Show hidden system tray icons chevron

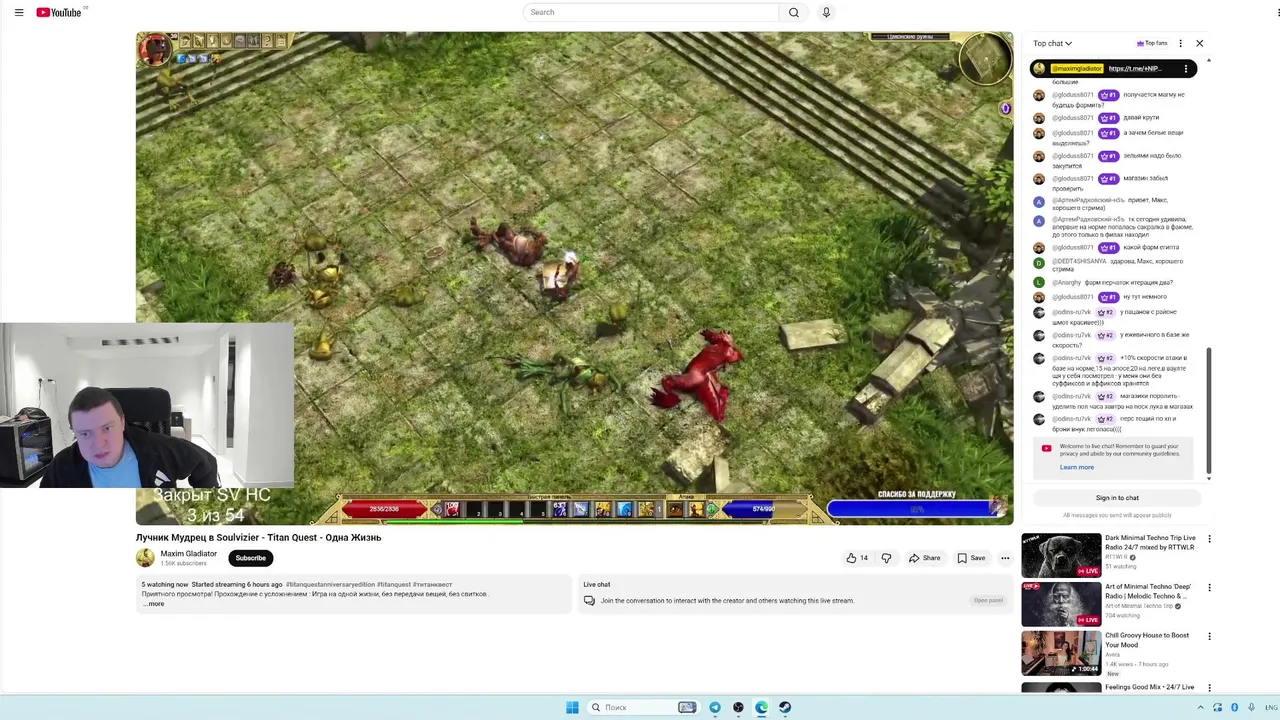tap(1200, 707)
